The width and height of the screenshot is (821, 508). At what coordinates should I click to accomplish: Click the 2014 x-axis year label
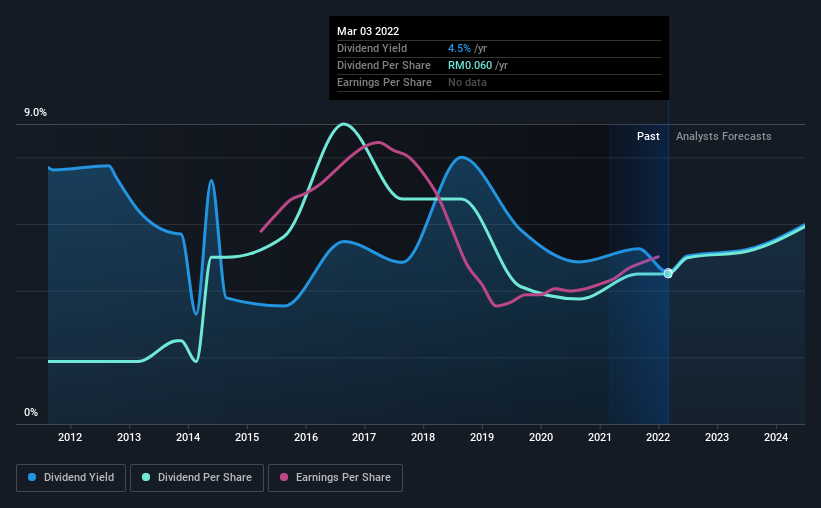[x=188, y=437]
